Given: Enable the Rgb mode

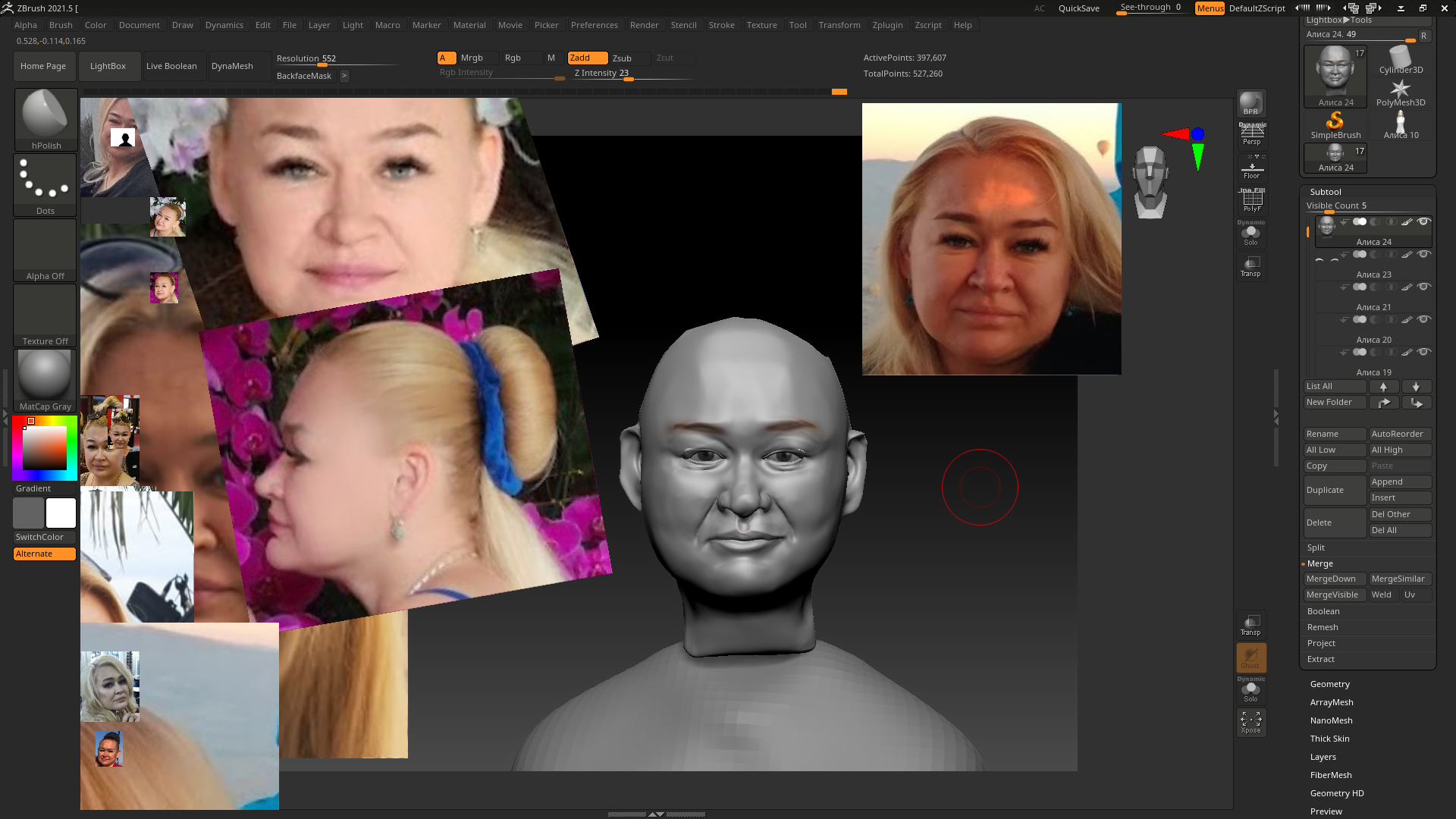Looking at the screenshot, I should coord(521,58).
